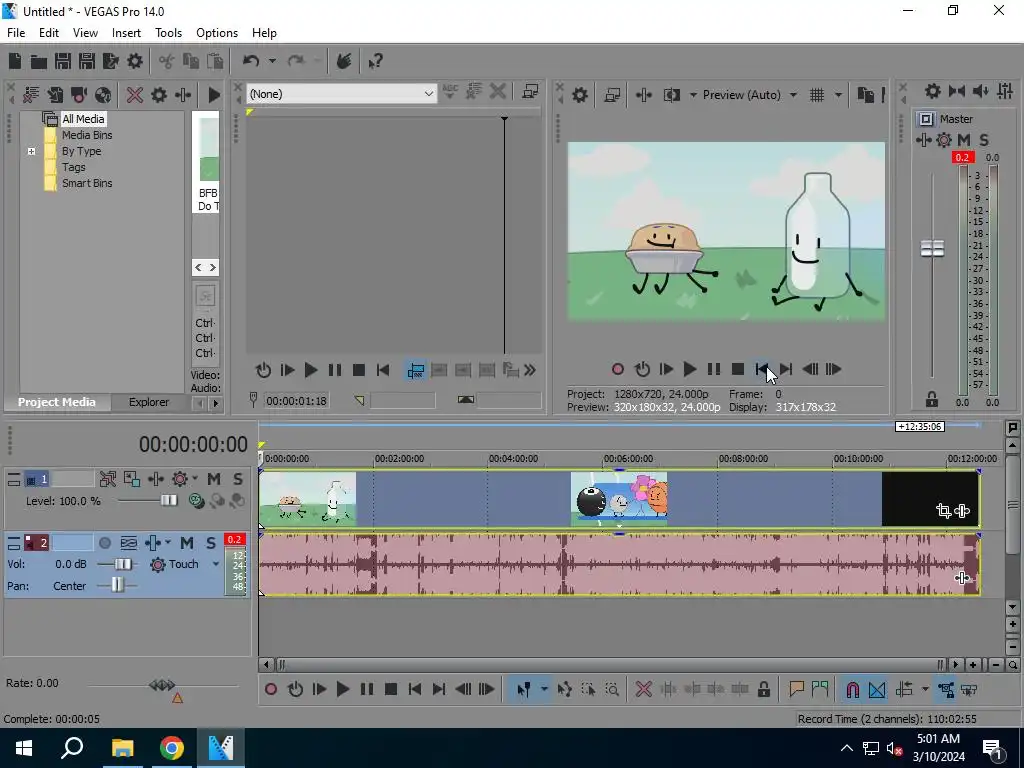Viewport: 1024px width, 768px height.
Task: Open the Insert menu
Action: pyautogui.click(x=126, y=33)
